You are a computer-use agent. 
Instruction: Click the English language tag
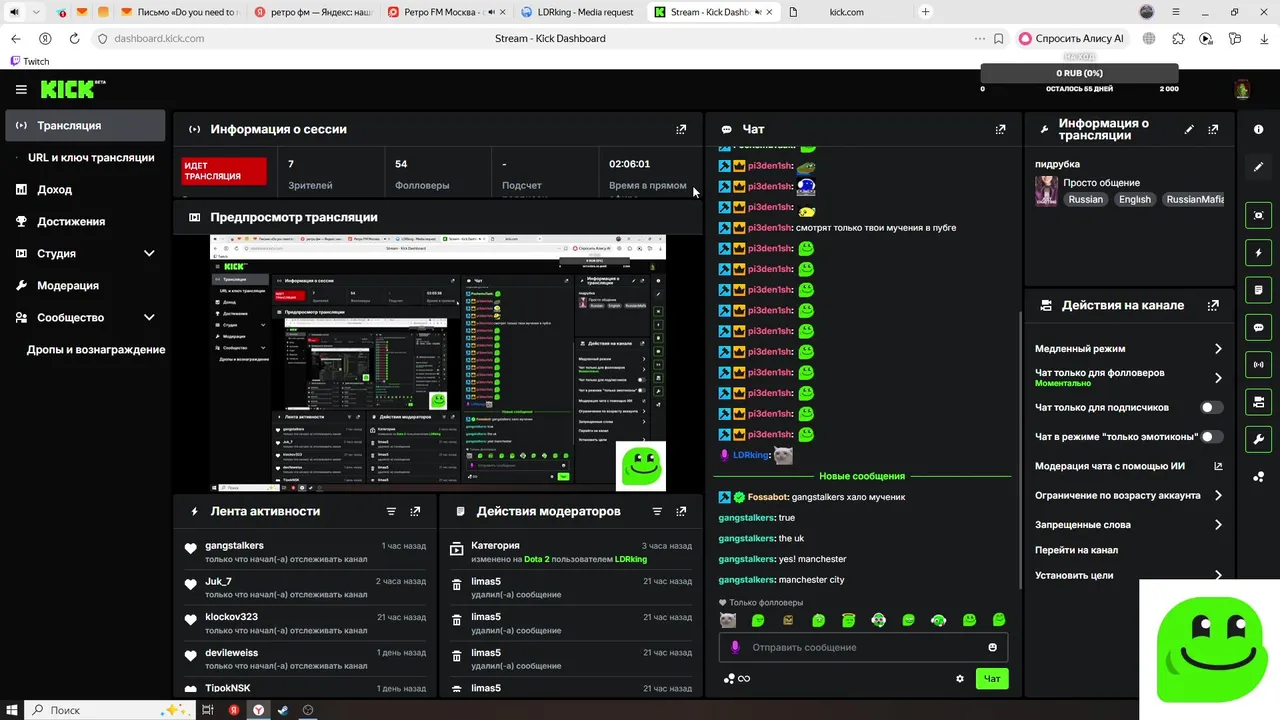[x=1134, y=199]
